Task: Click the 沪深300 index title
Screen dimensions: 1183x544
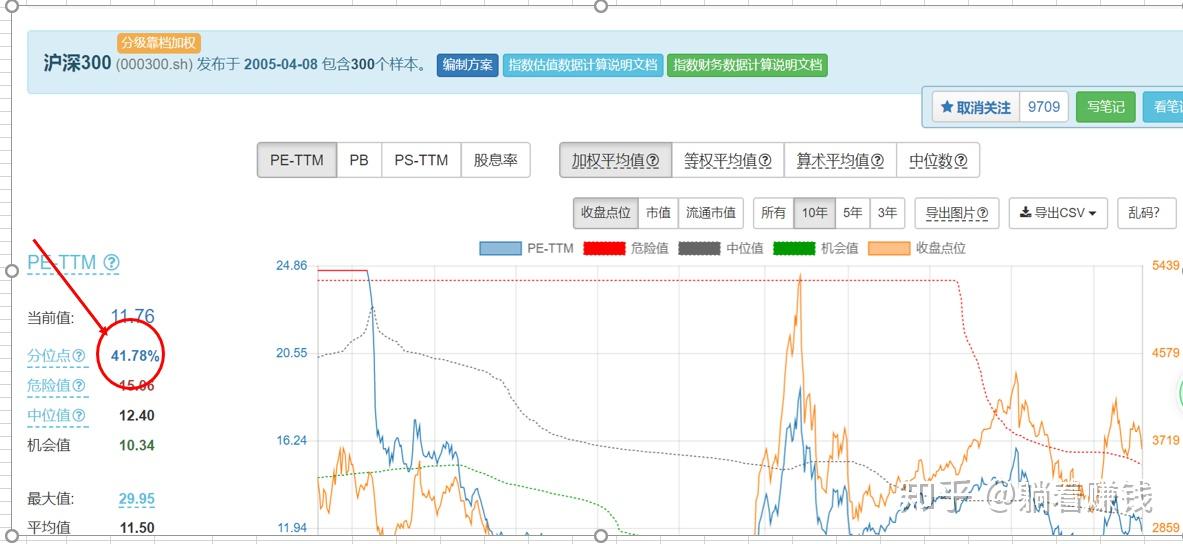Action: (77, 63)
